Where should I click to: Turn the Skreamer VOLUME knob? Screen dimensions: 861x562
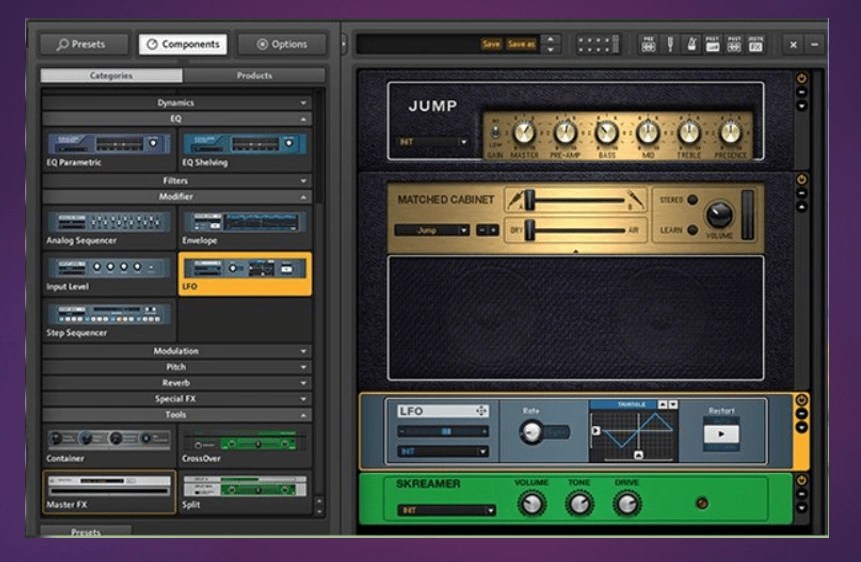tap(531, 503)
